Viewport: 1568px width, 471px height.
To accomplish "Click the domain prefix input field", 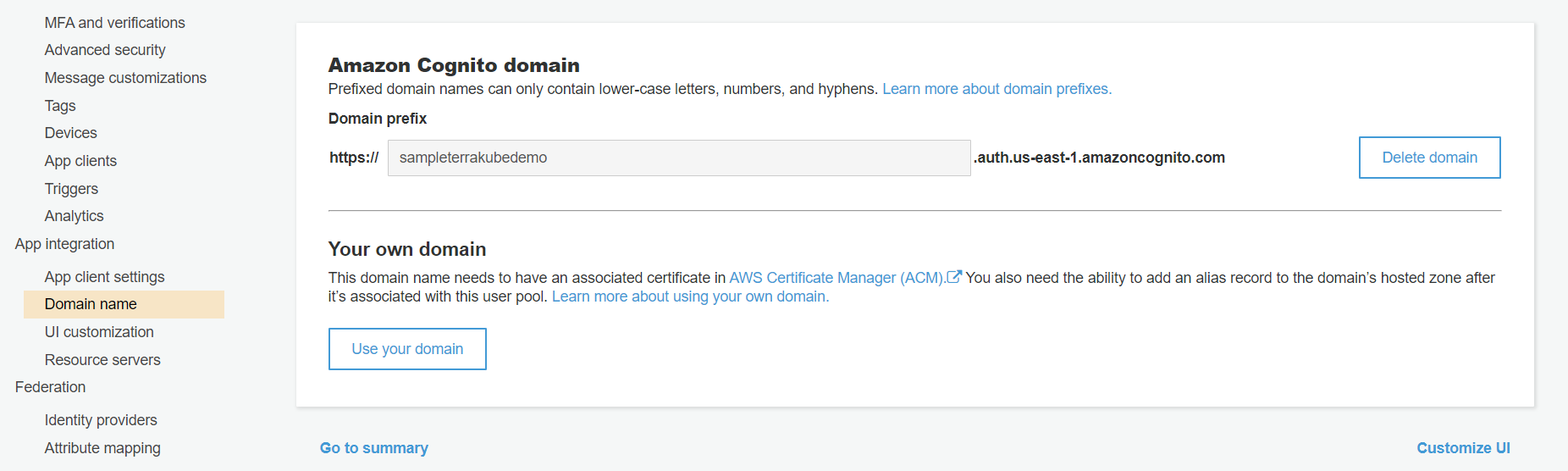I will pyautogui.click(x=678, y=158).
